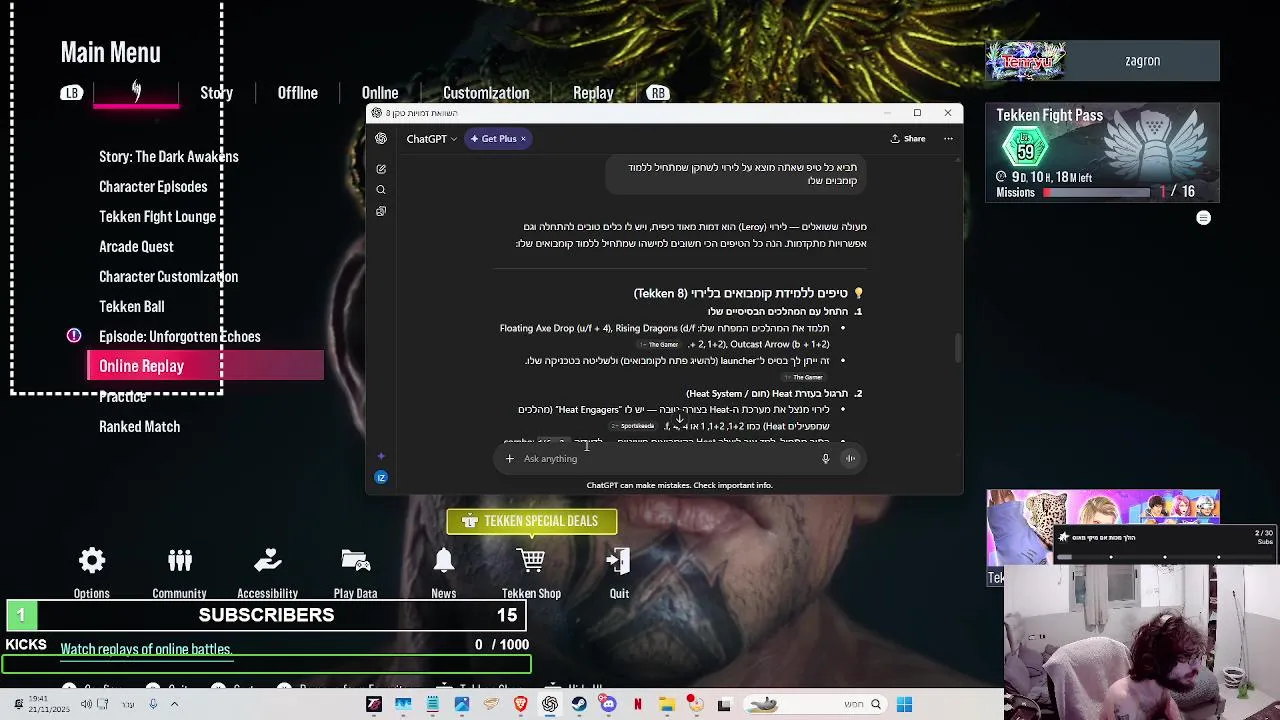The height and width of the screenshot is (720, 1280).
Task: Open Character Customization menu entry
Action: tap(168, 277)
